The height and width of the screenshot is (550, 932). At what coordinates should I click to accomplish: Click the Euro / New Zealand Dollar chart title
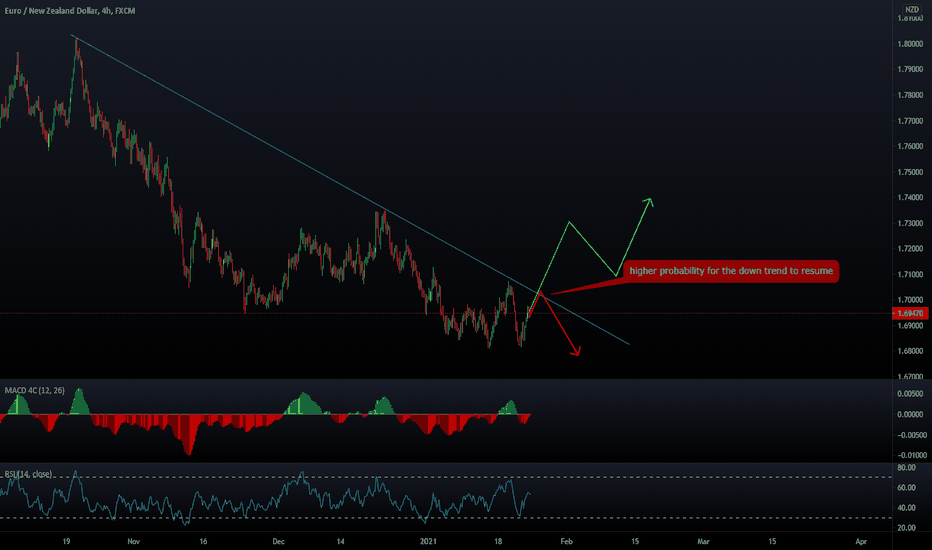[x=70, y=11]
